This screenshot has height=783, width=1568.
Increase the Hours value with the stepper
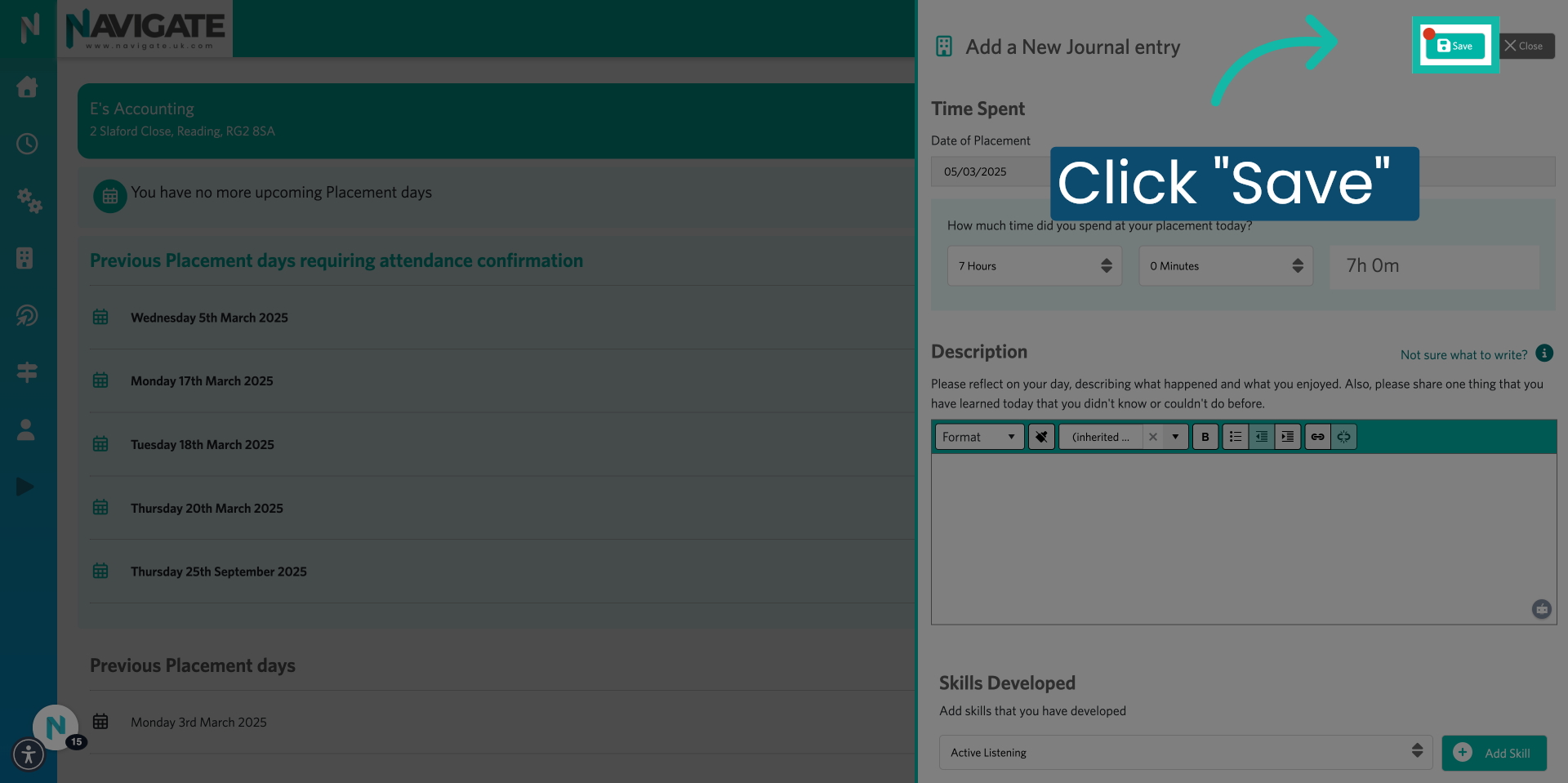coord(1106,261)
